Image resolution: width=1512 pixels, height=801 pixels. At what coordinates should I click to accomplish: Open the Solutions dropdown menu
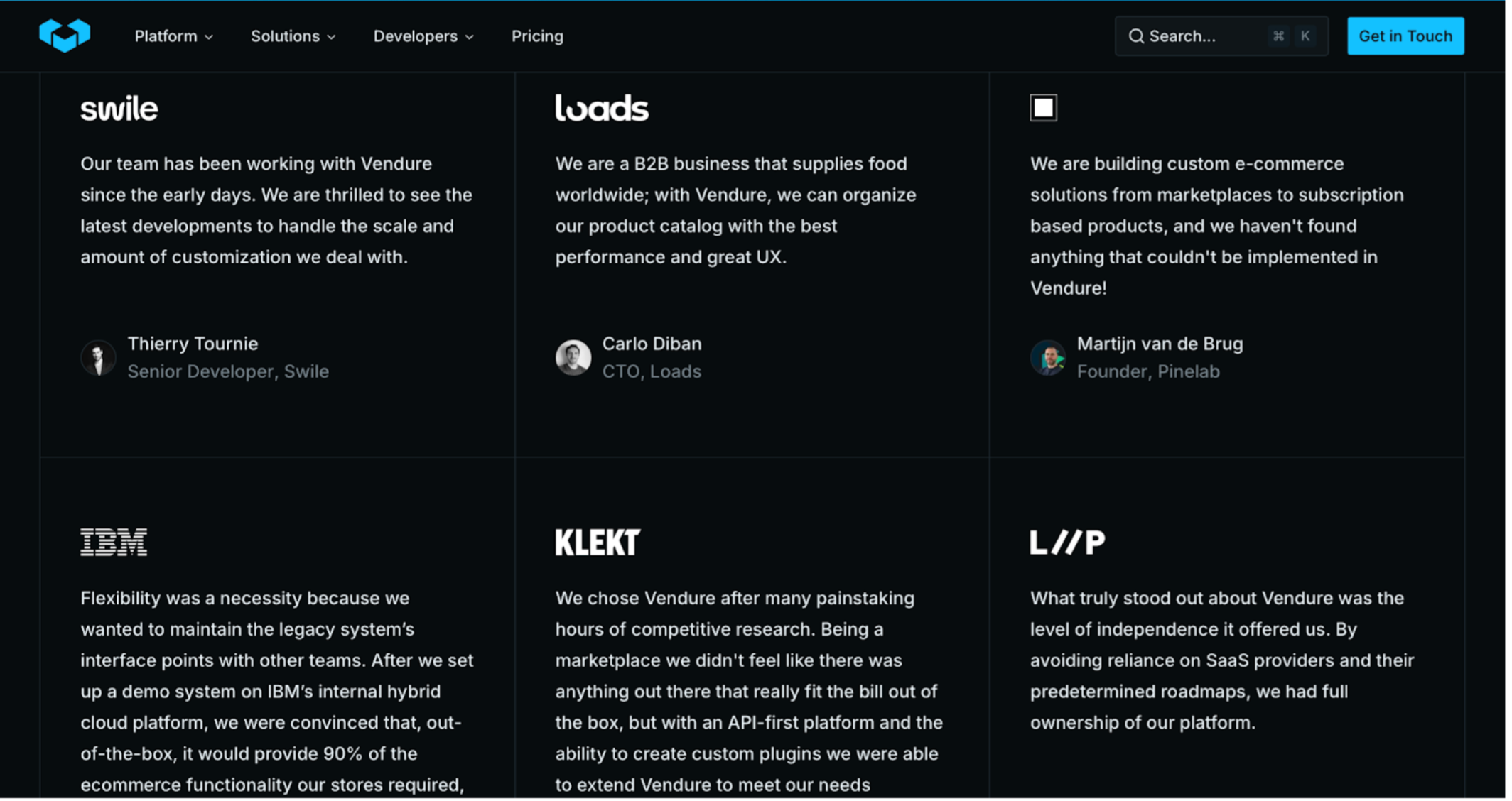[x=293, y=36]
